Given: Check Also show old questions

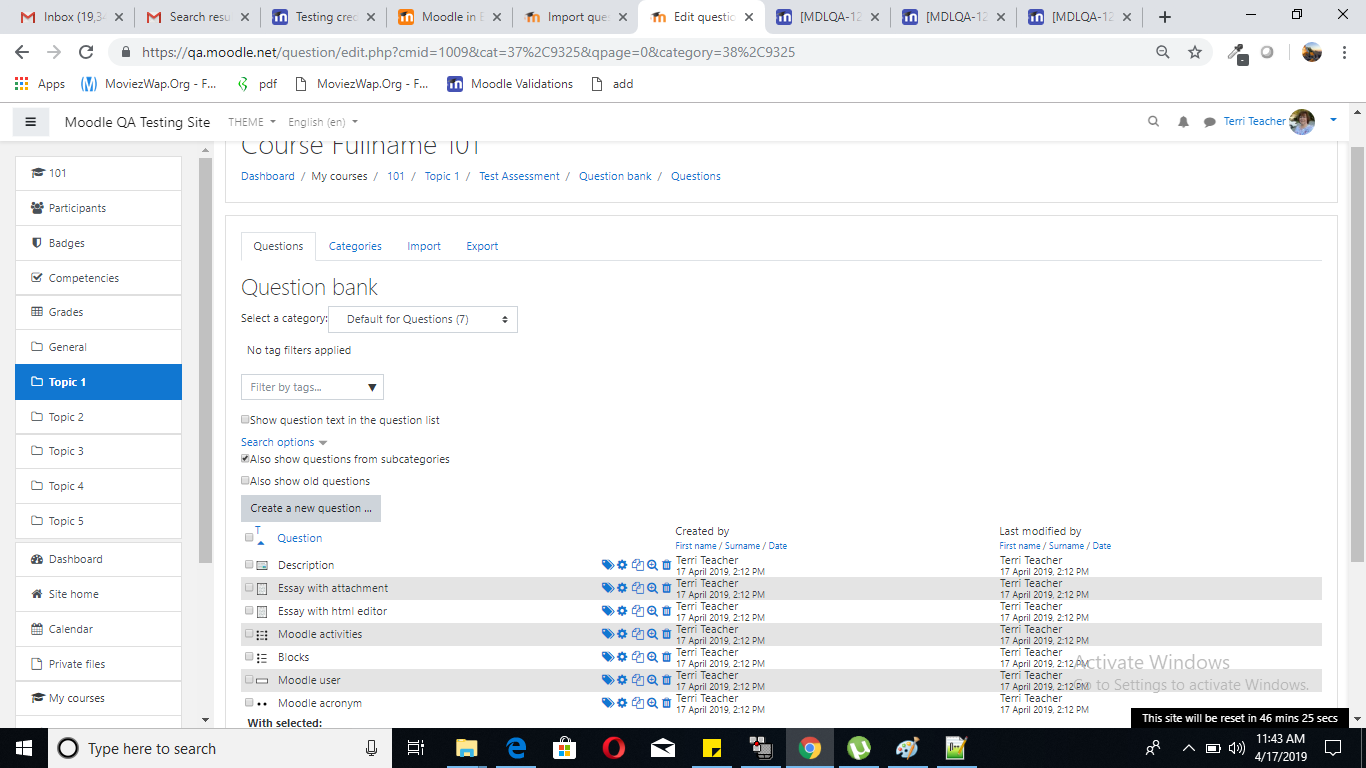Looking at the screenshot, I should (245, 481).
